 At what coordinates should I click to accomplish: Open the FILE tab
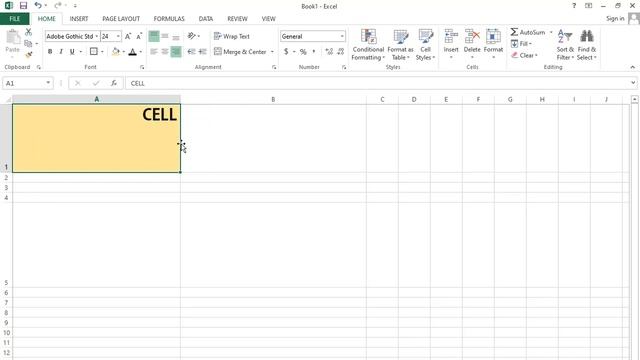point(15,19)
